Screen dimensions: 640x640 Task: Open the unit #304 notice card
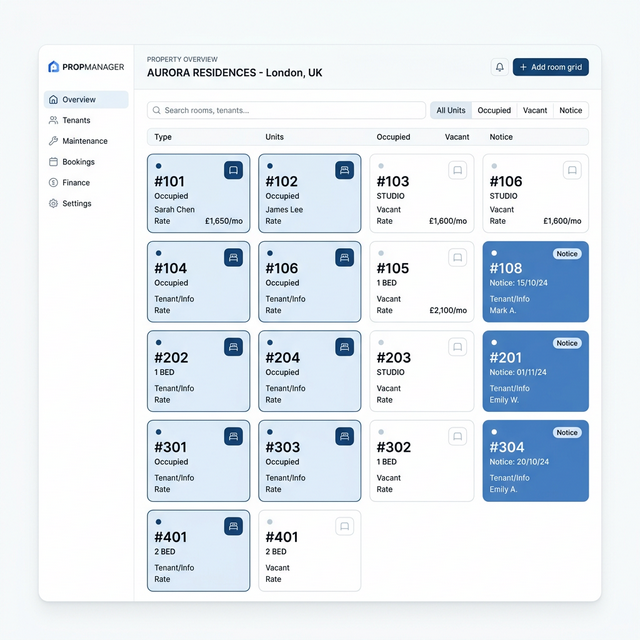pos(536,461)
